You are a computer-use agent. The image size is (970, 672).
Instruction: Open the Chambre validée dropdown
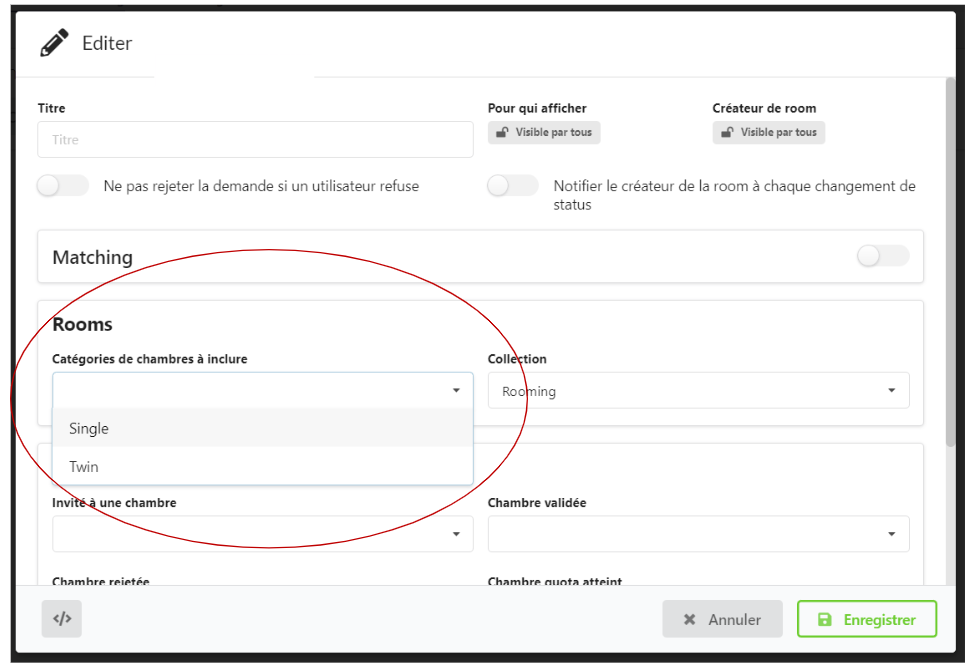pyautogui.click(x=698, y=534)
